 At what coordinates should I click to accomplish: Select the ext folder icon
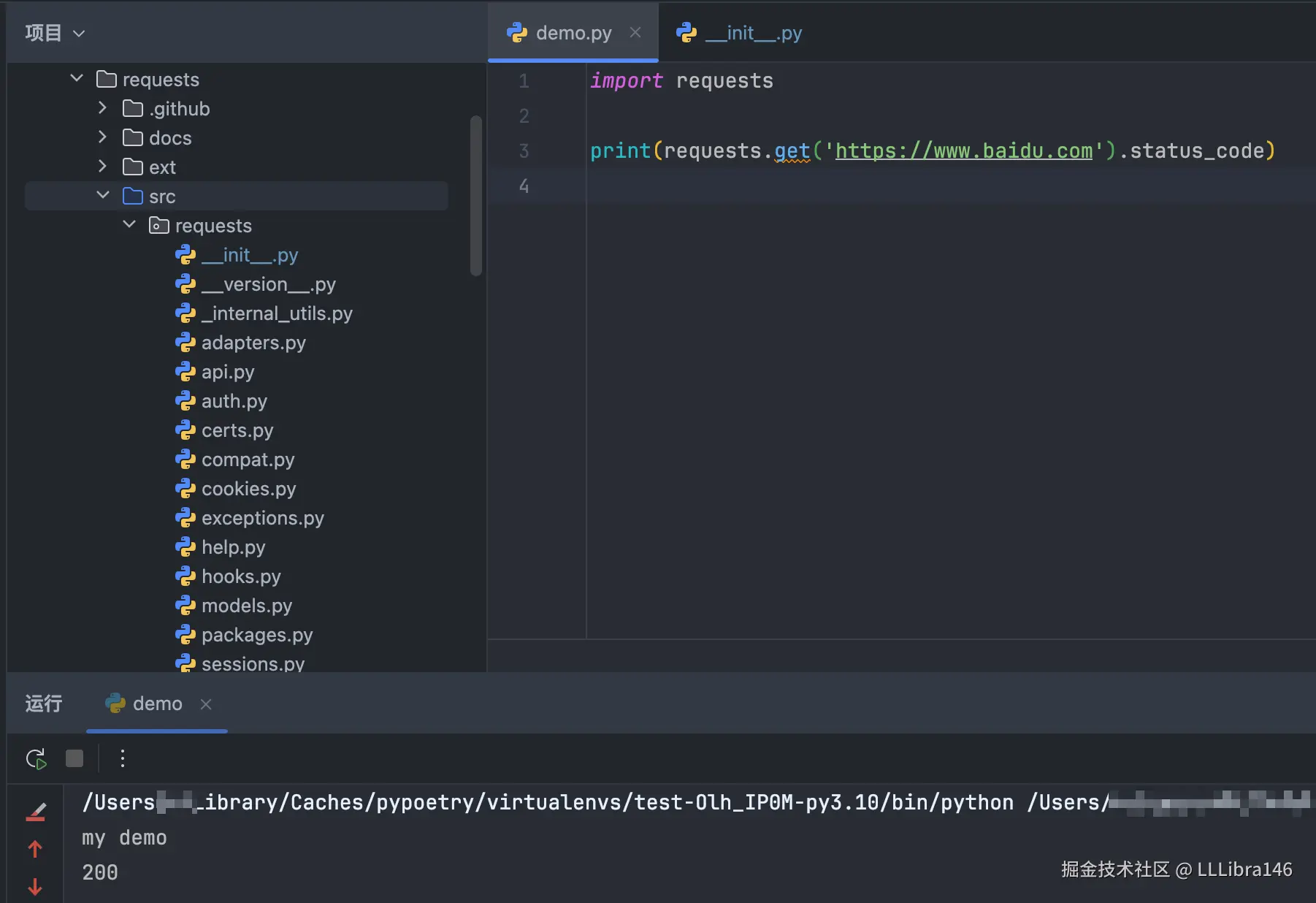tap(133, 167)
